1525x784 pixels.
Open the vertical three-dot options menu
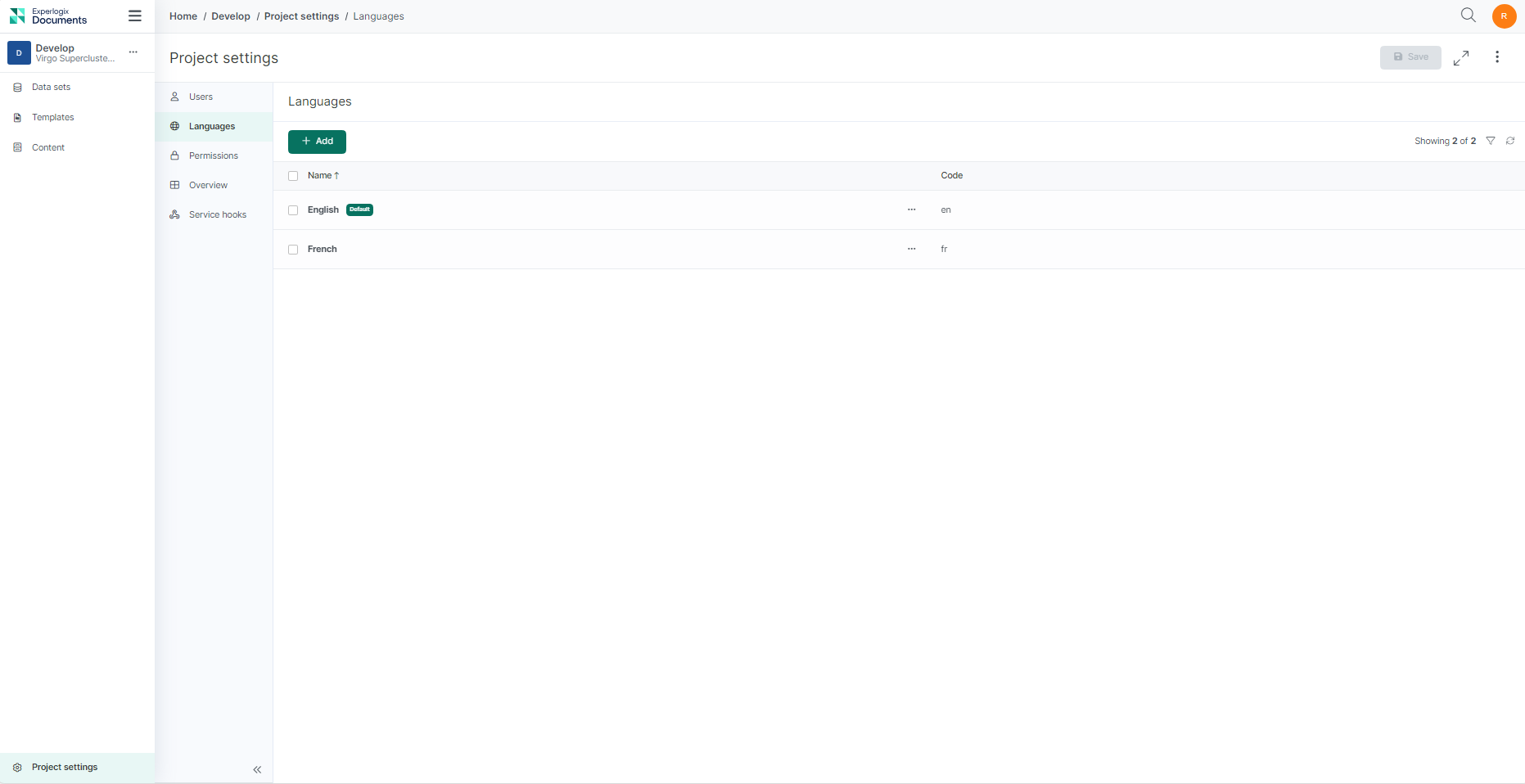coord(1497,57)
